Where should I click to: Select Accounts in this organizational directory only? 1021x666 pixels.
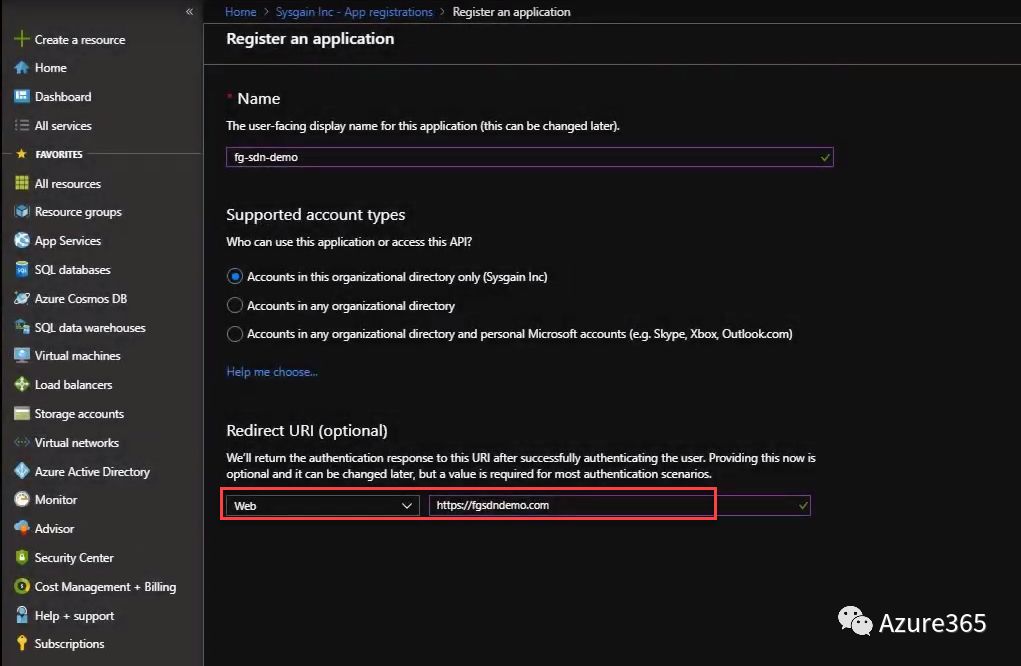(x=235, y=276)
